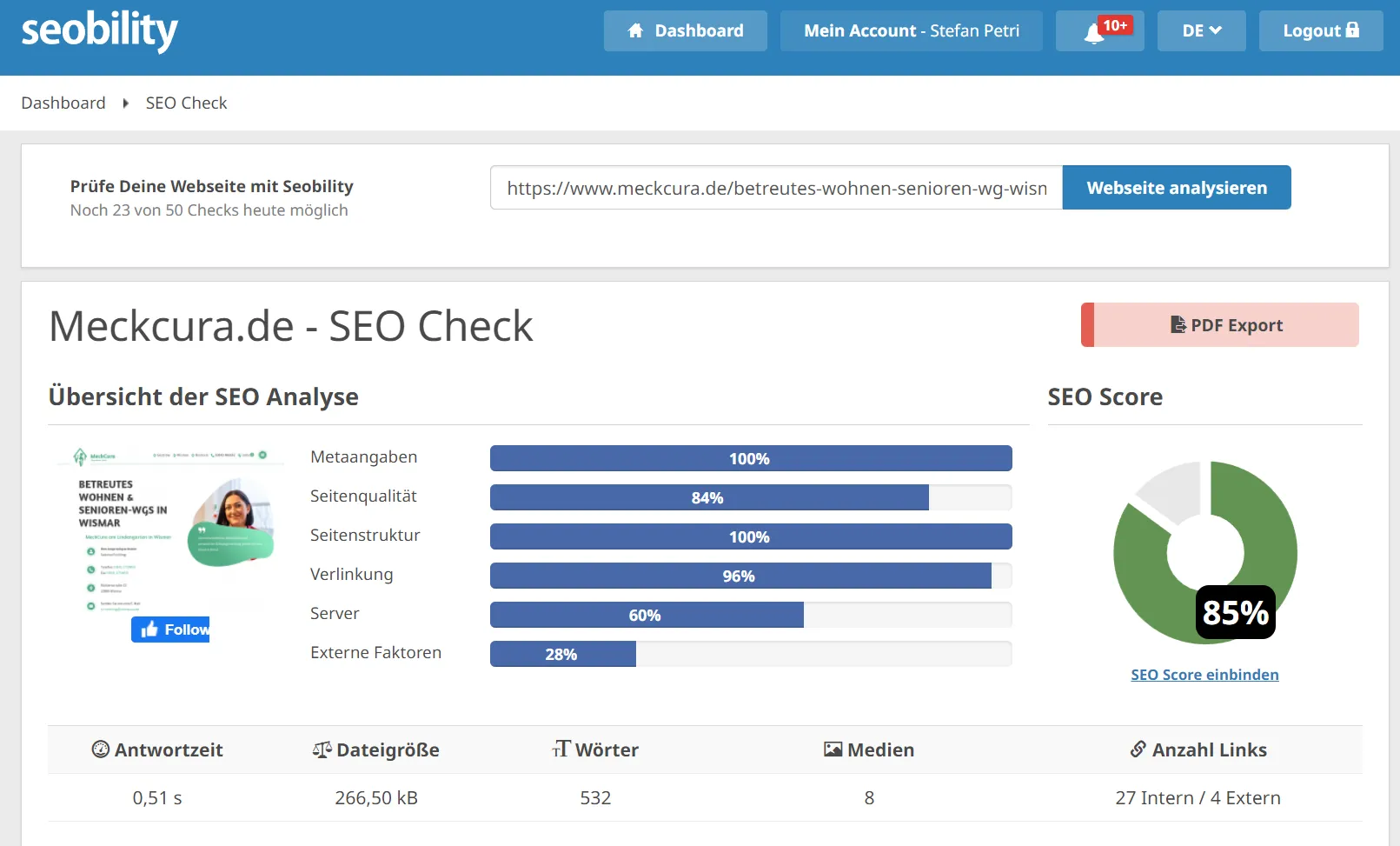Open Mein Account - Stefan Petri
Screen dimensions: 1400x846
pos(912,31)
